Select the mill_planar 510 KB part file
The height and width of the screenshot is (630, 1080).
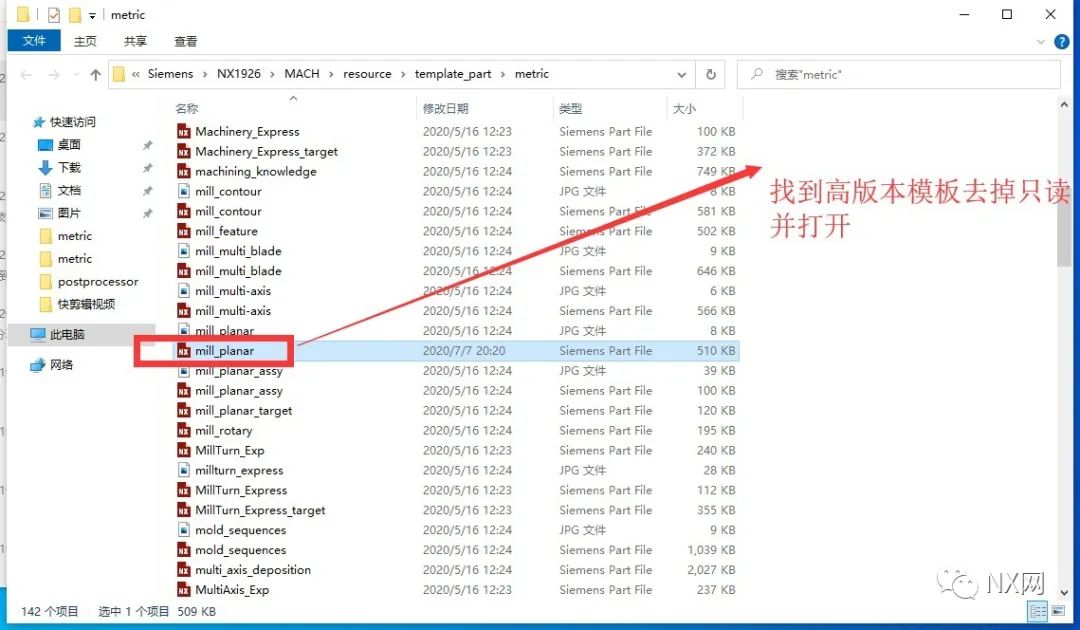point(455,351)
